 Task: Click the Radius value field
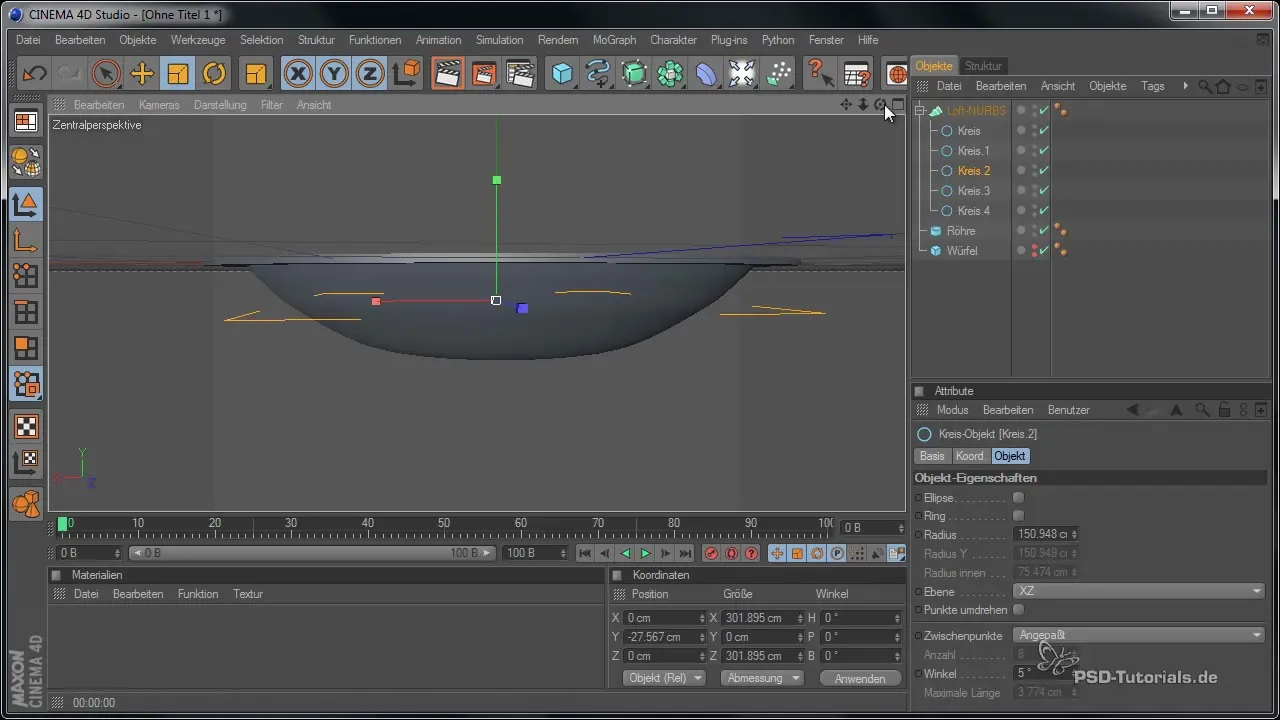coord(1040,535)
